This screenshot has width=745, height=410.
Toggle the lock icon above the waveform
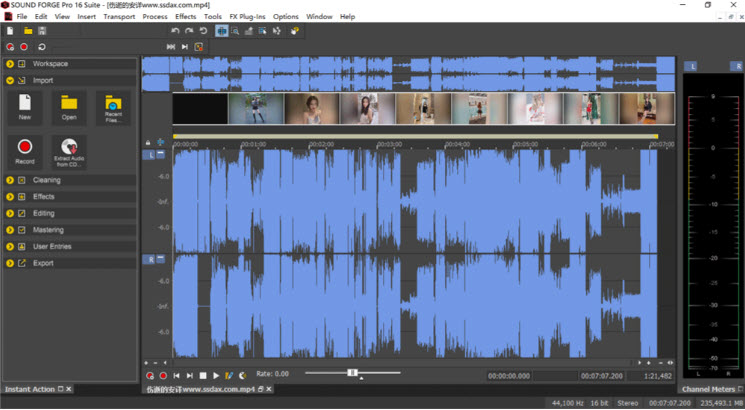coord(148,142)
